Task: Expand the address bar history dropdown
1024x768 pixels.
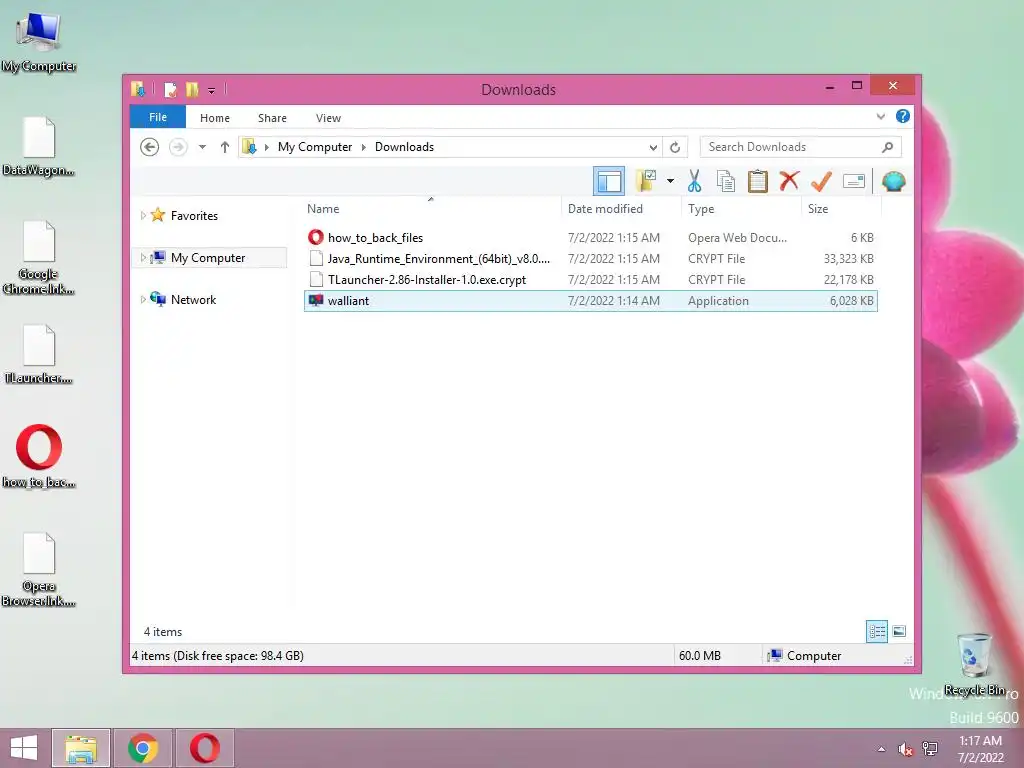Action: coord(653,147)
